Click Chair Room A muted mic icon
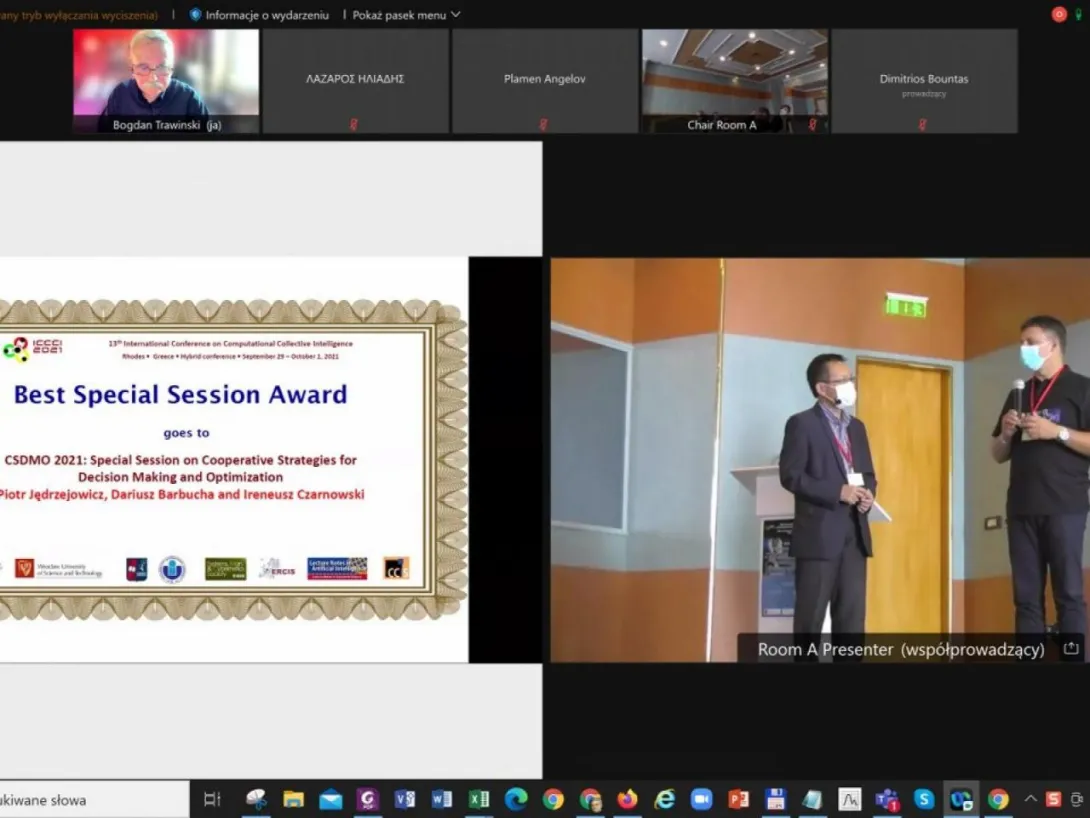Screen dimensions: 1090x818 (x=812, y=125)
